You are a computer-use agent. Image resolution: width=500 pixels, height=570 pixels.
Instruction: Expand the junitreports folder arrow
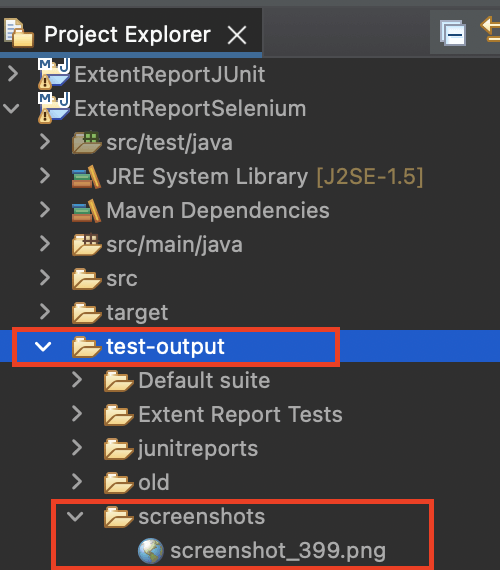point(77,448)
